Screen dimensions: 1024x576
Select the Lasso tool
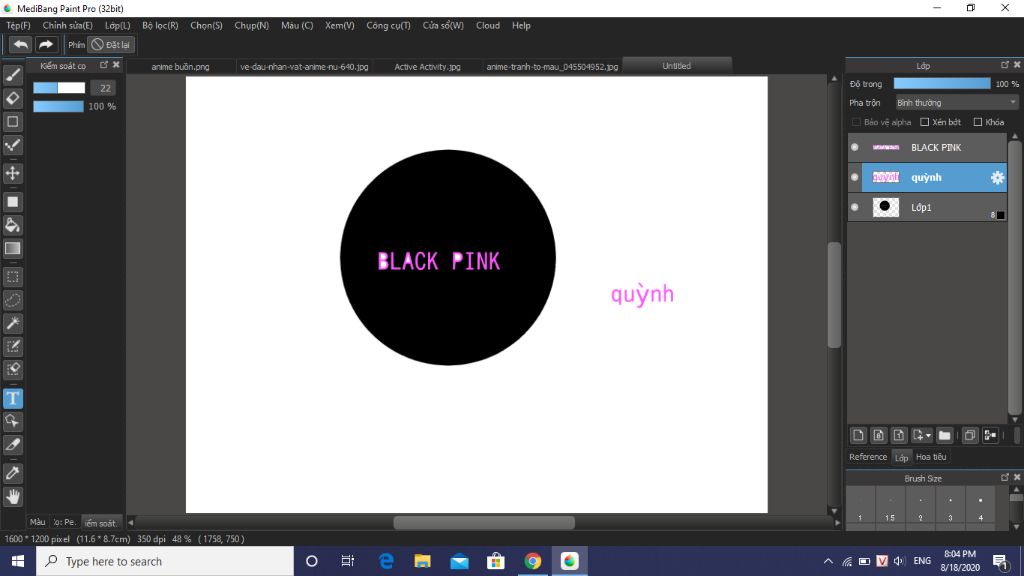12,300
